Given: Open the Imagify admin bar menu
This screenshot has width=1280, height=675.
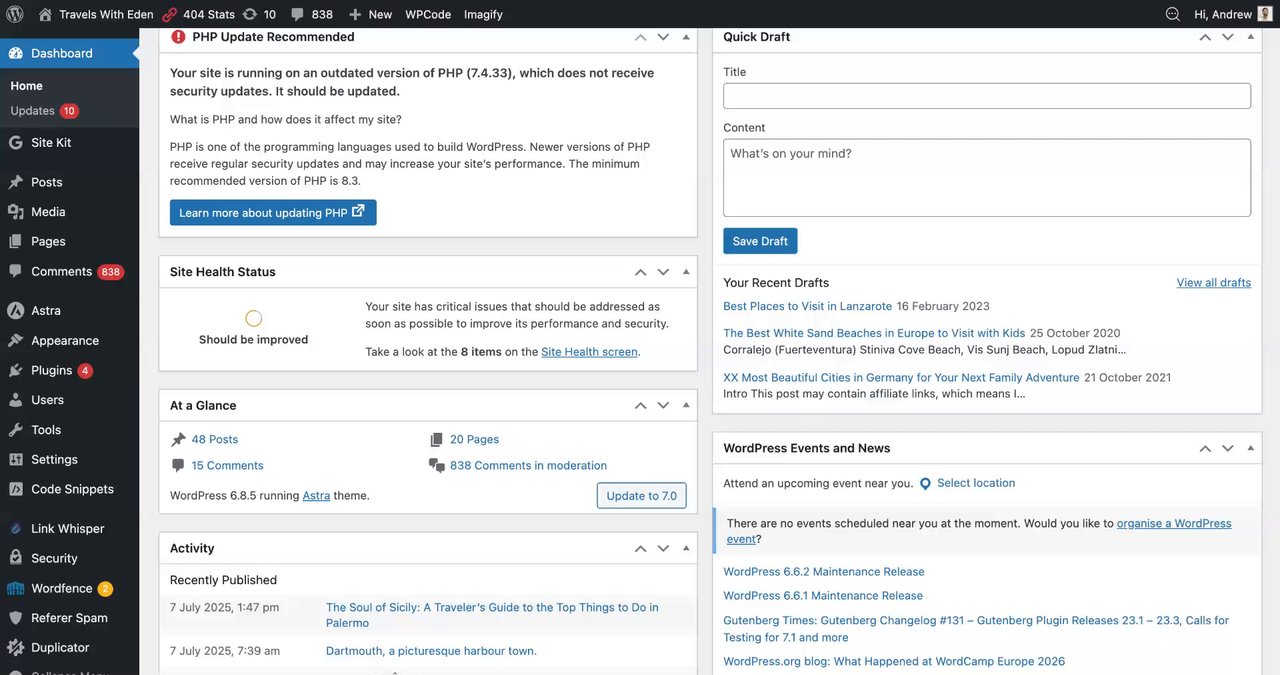Looking at the screenshot, I should tap(484, 14).
